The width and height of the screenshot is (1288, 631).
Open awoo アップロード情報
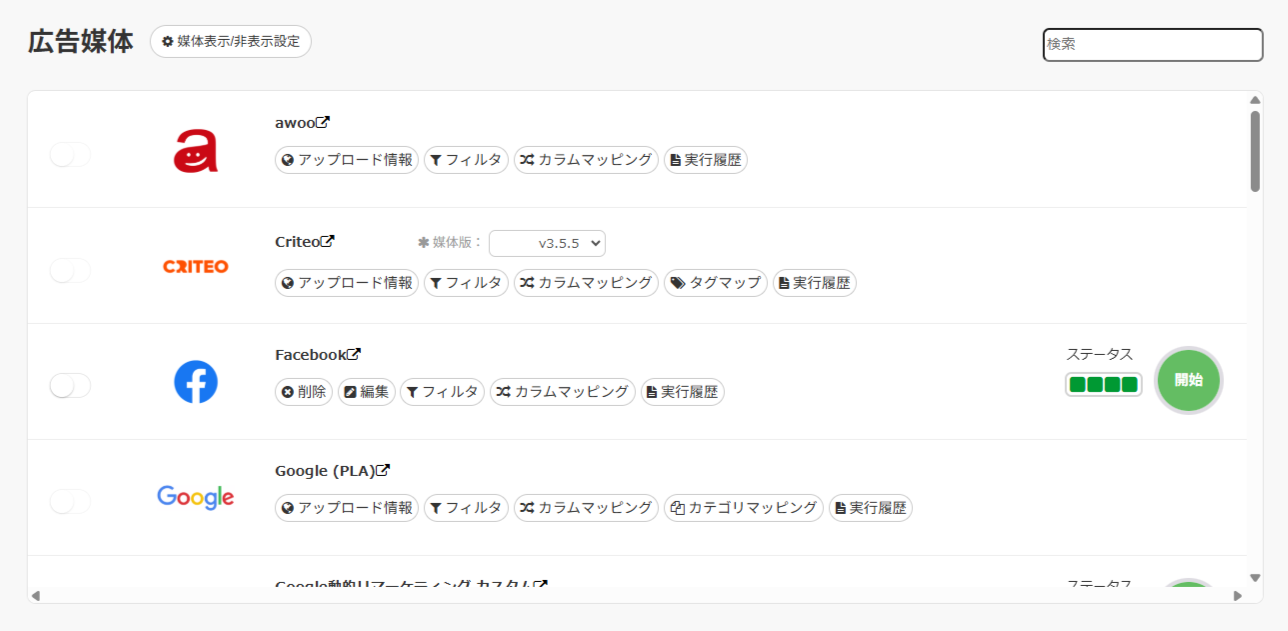(347, 160)
